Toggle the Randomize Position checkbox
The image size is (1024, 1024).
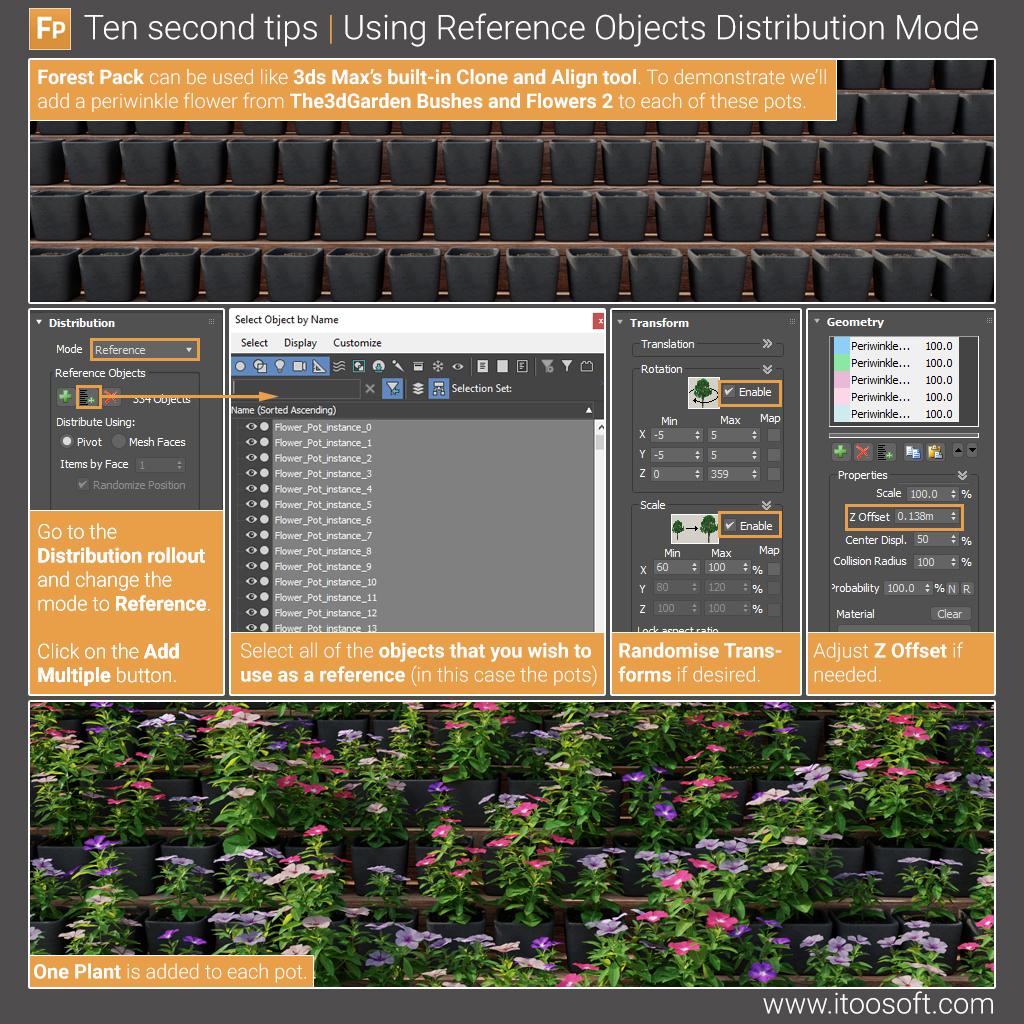pos(83,485)
